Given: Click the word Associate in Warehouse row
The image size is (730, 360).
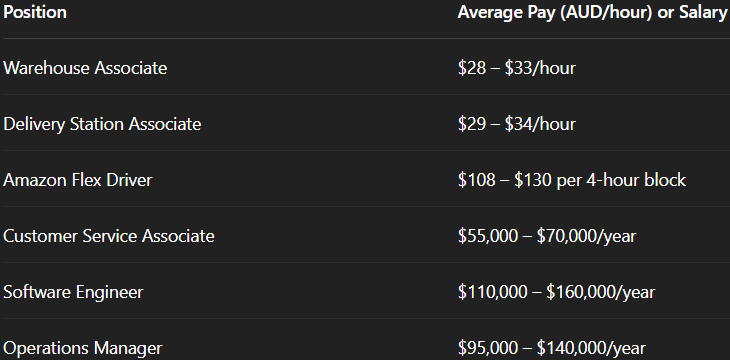Looking at the screenshot, I should [131, 68].
